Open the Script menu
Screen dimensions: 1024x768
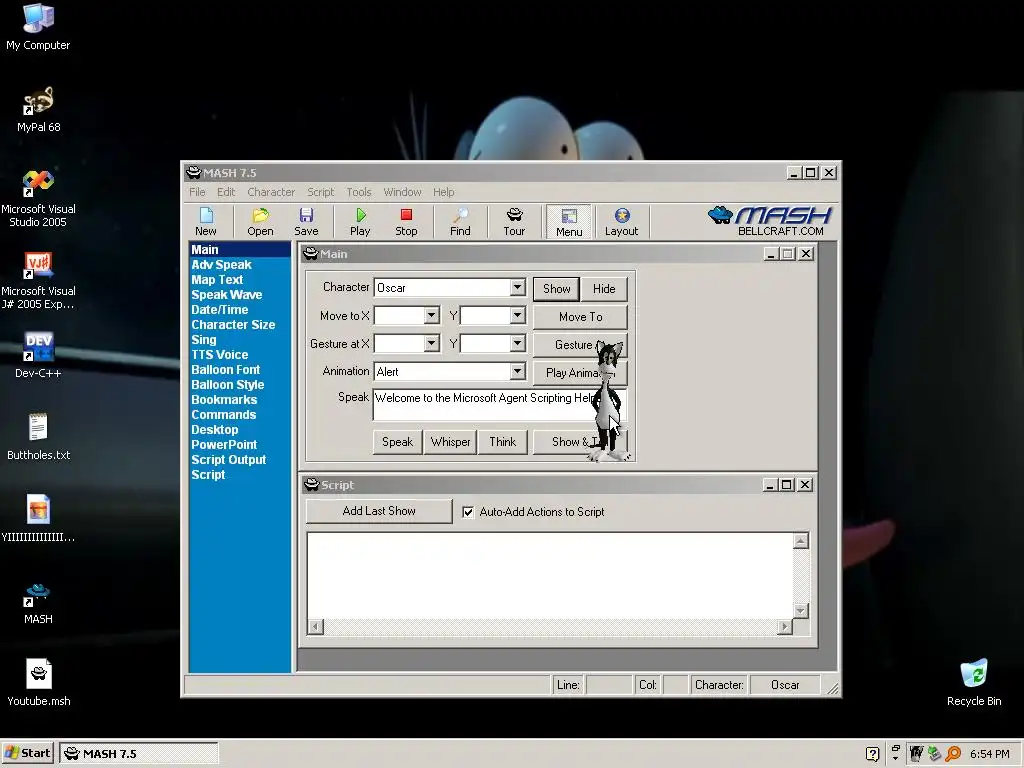(321, 192)
